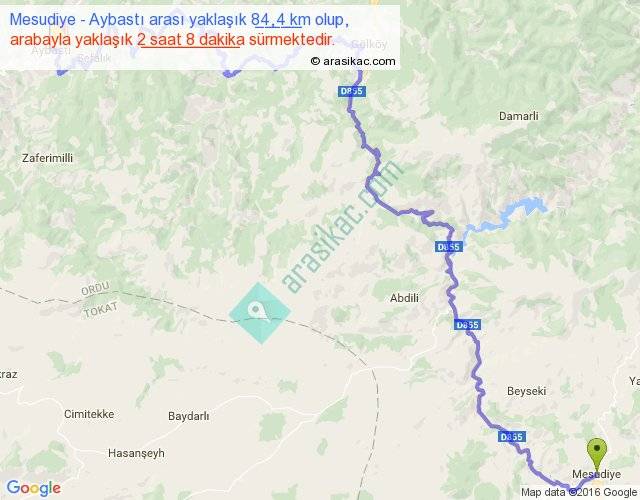
Task: Click the underlined 2 saat 8 dakika
Action: coord(191,40)
